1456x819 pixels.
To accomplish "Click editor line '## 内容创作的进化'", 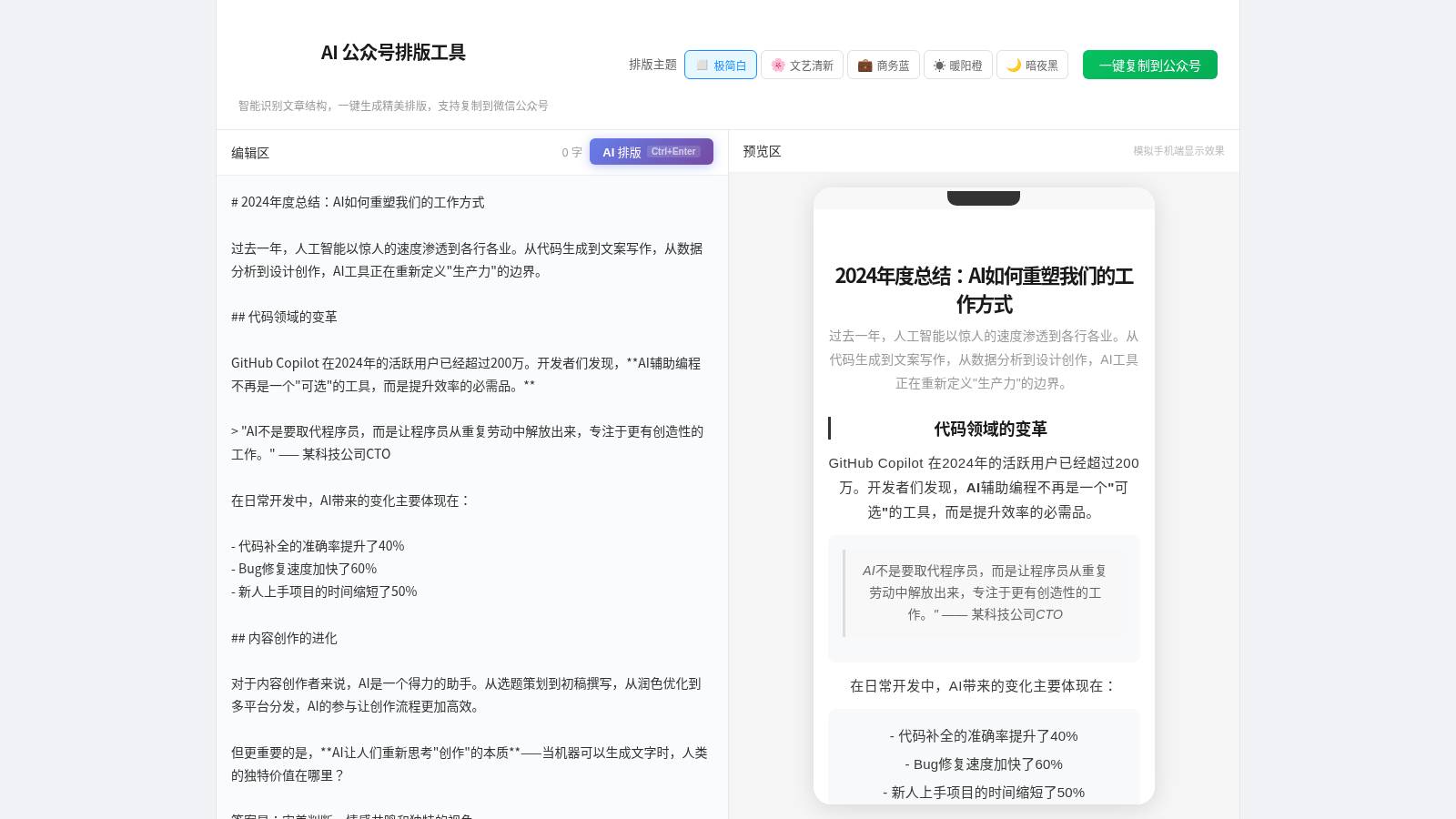I will [284, 638].
